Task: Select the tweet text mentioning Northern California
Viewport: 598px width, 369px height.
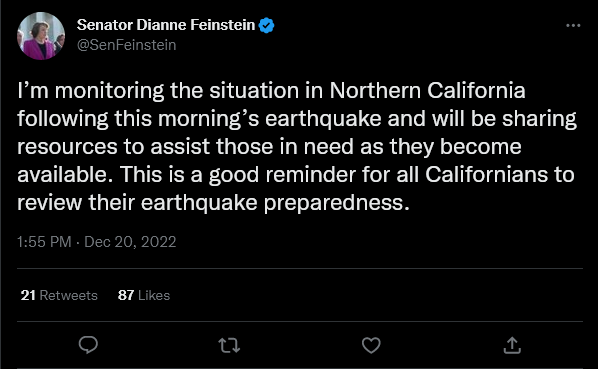Action: coord(297,147)
